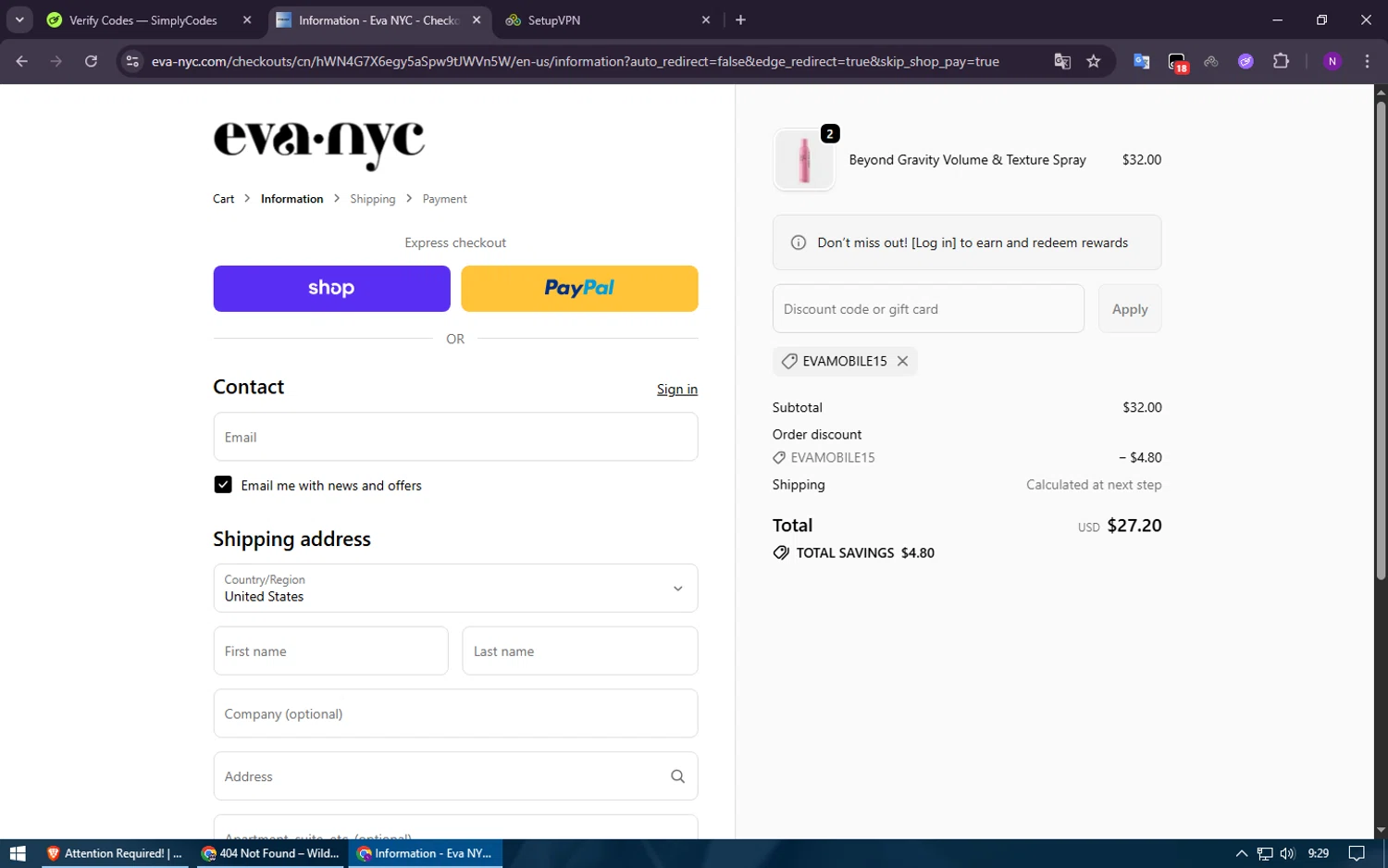Click the Apply discount button
Image resolution: width=1388 pixels, height=868 pixels.
(1129, 309)
